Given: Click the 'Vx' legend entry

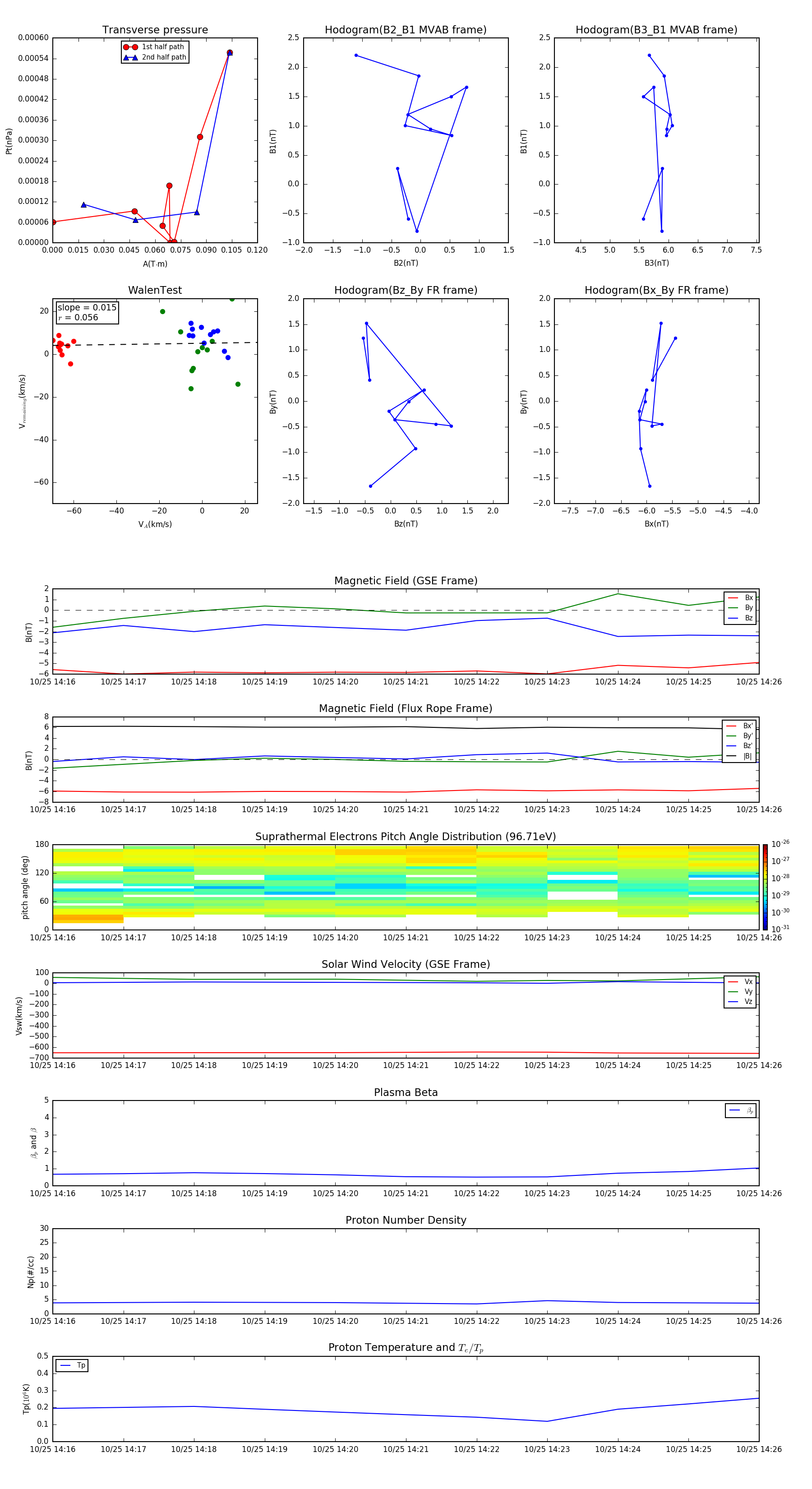Looking at the screenshot, I should 740,981.
